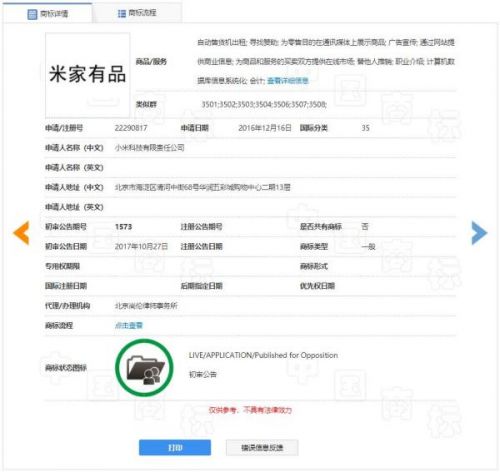
Task: Open the 商标详情 tab
Action: pos(47,13)
